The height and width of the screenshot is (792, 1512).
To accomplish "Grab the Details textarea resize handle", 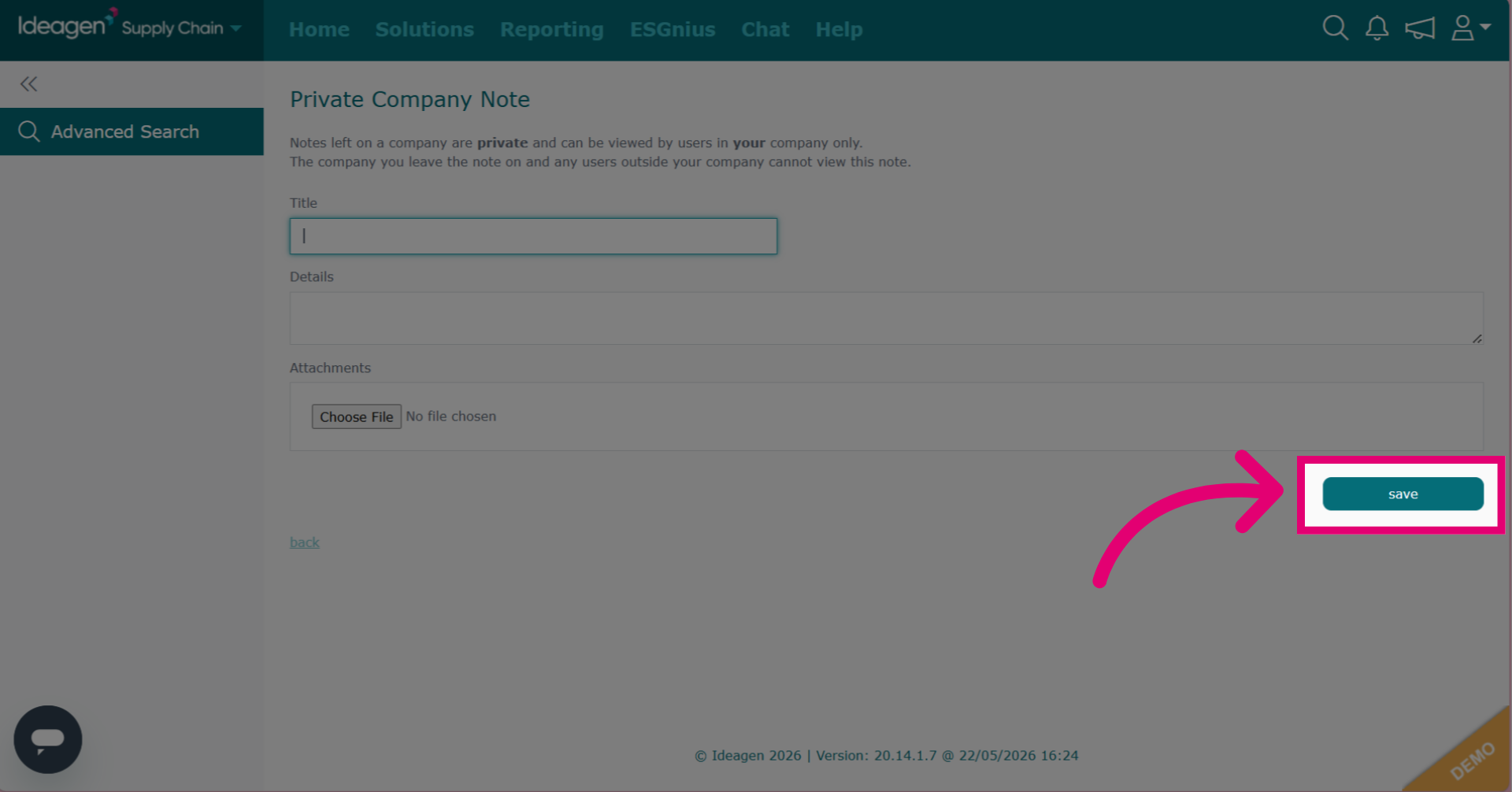I will click(1477, 338).
